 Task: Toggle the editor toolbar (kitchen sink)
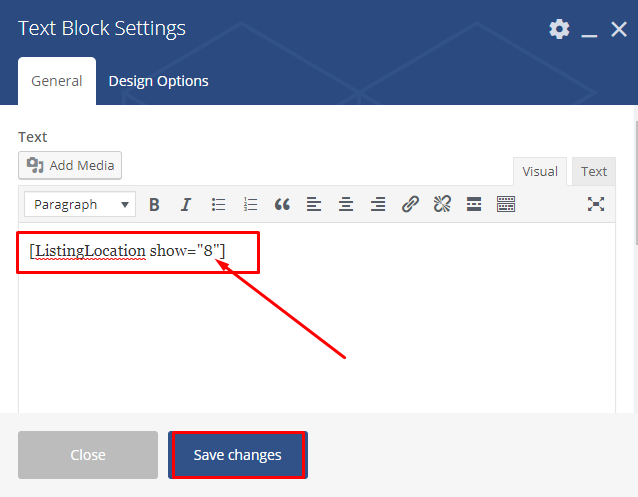pyautogui.click(x=506, y=204)
